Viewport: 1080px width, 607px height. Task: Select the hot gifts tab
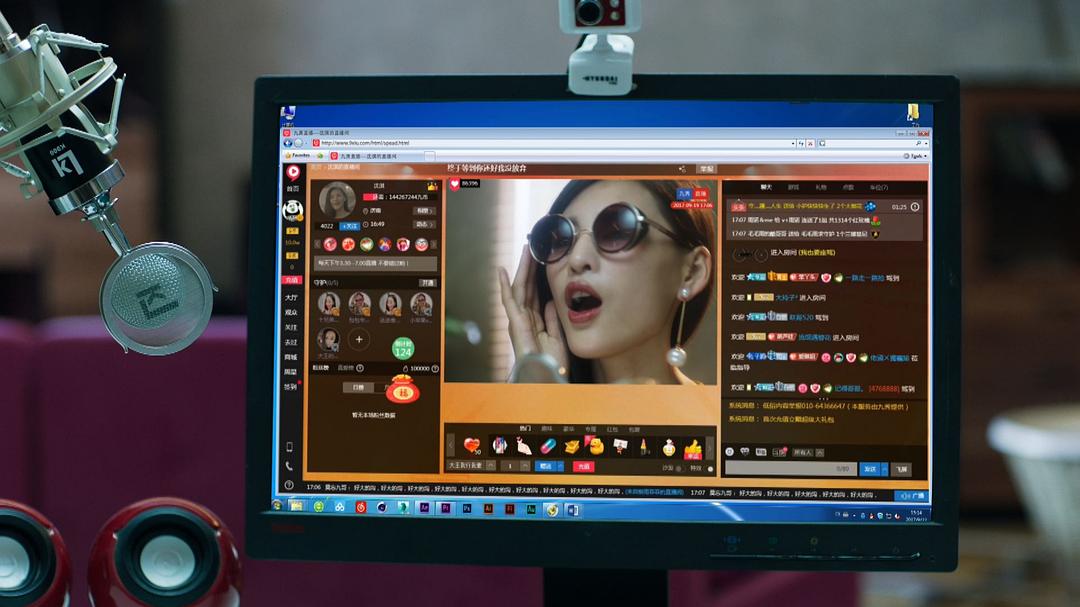pyautogui.click(x=525, y=429)
